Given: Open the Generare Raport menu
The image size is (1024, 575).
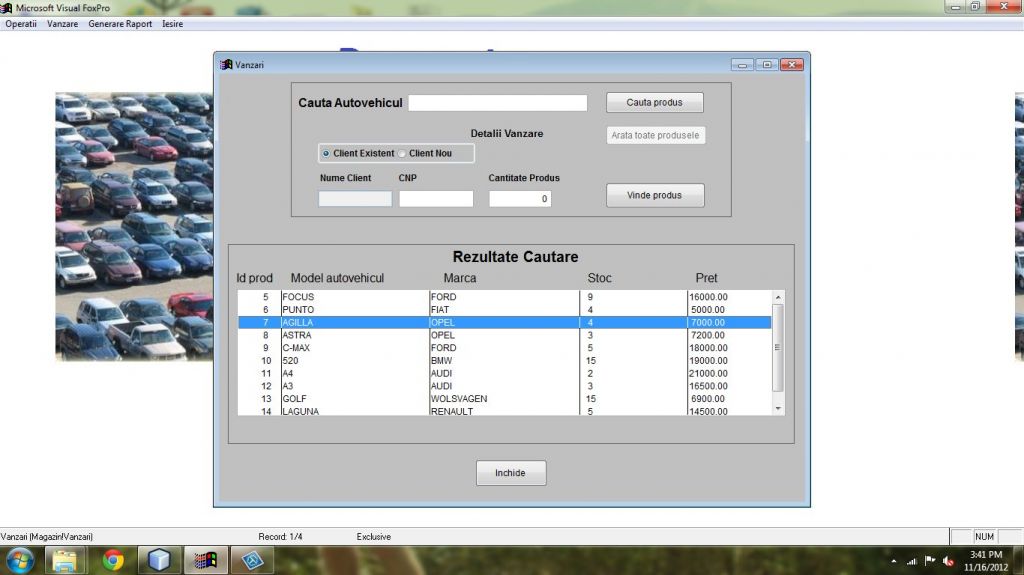Looking at the screenshot, I should (120, 24).
